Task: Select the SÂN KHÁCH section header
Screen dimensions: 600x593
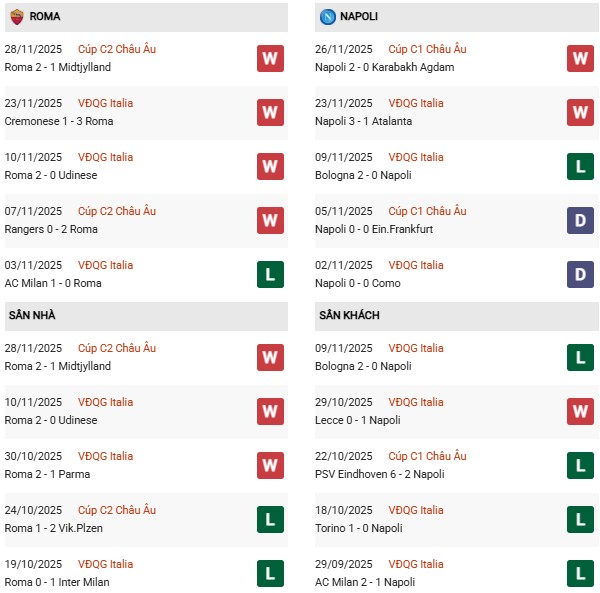Action: tap(349, 315)
